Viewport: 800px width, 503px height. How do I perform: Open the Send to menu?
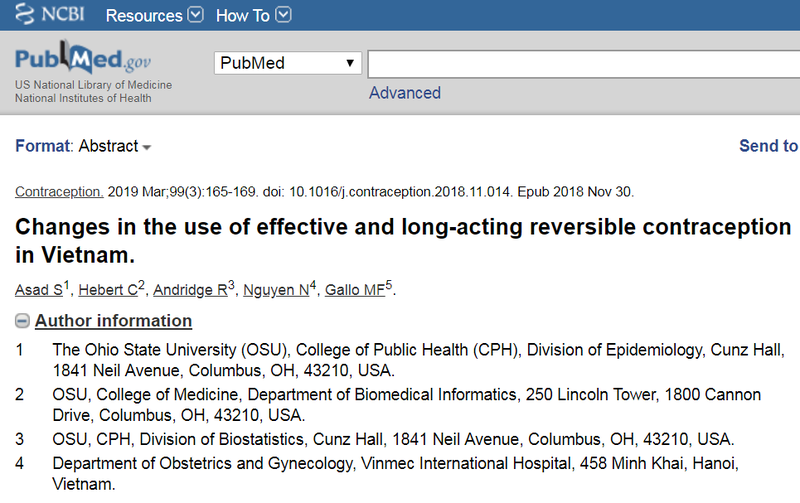coord(768,146)
